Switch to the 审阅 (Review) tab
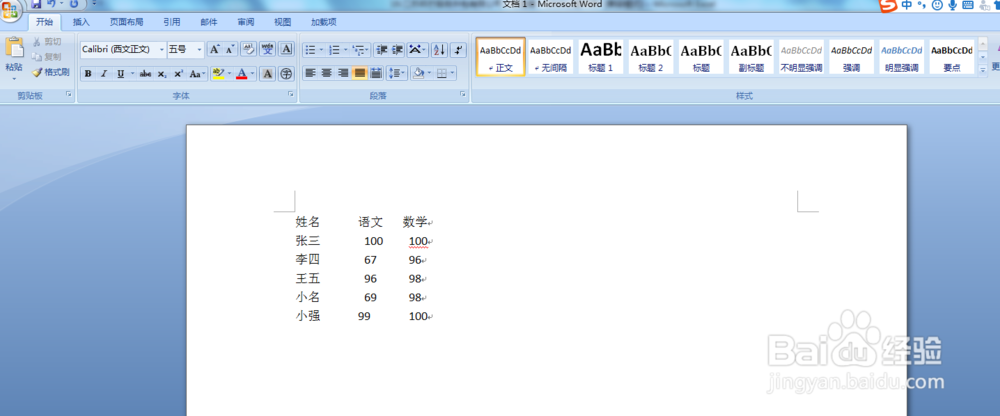 (246, 22)
